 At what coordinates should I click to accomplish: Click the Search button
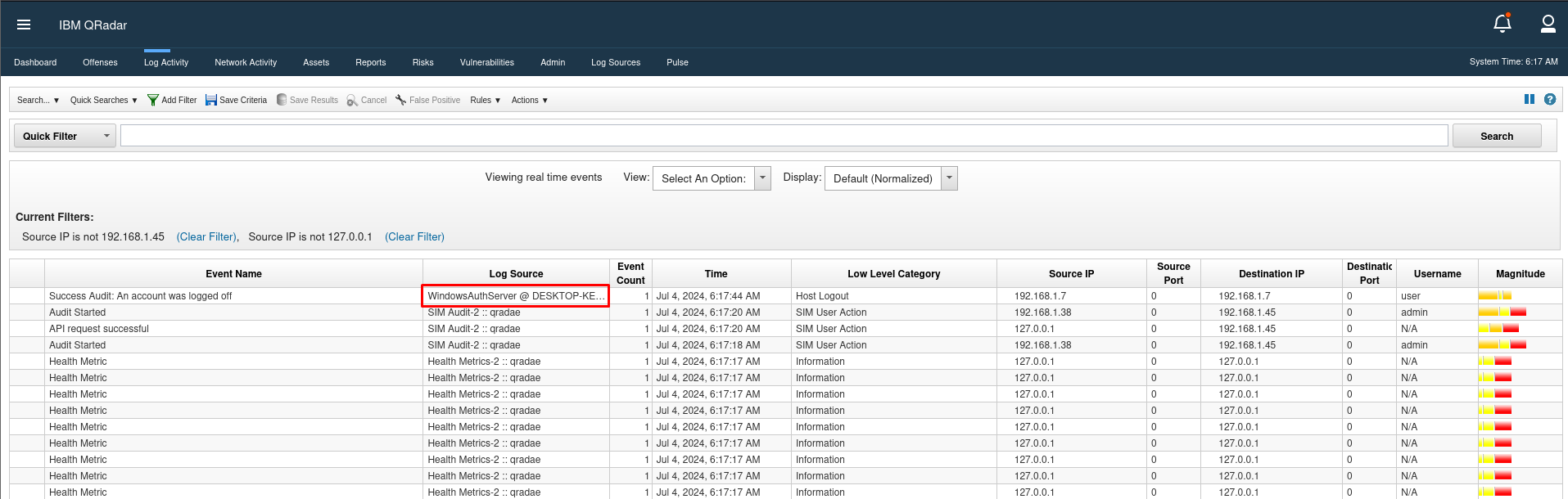1497,136
